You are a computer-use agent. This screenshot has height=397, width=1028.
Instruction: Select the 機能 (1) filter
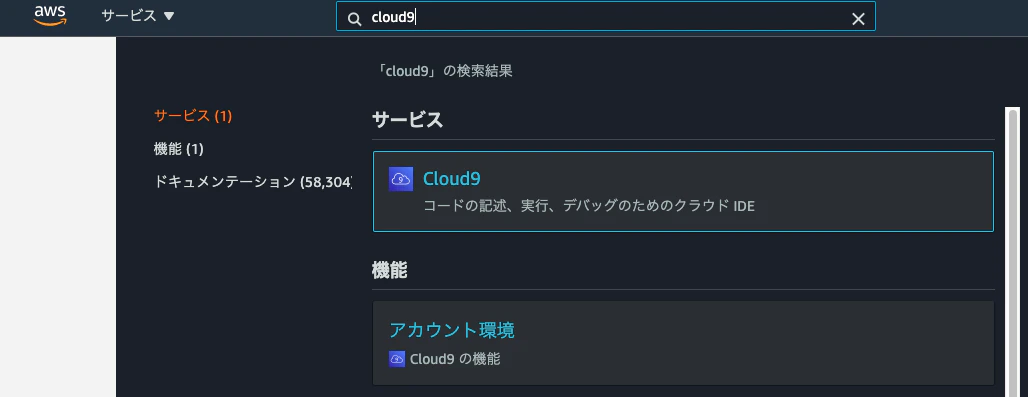tap(178, 149)
